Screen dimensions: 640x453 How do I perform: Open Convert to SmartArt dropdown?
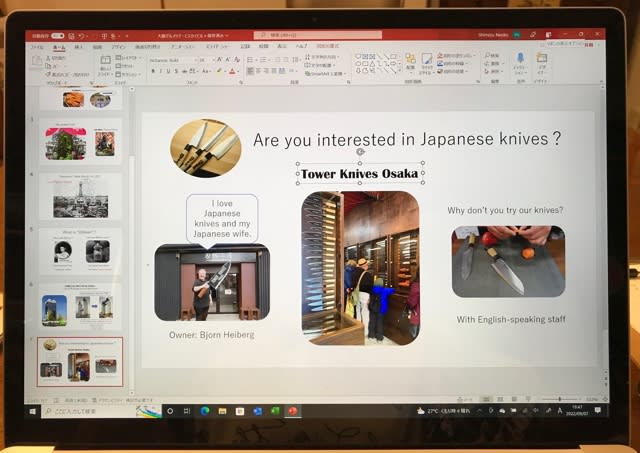(x=325, y=73)
